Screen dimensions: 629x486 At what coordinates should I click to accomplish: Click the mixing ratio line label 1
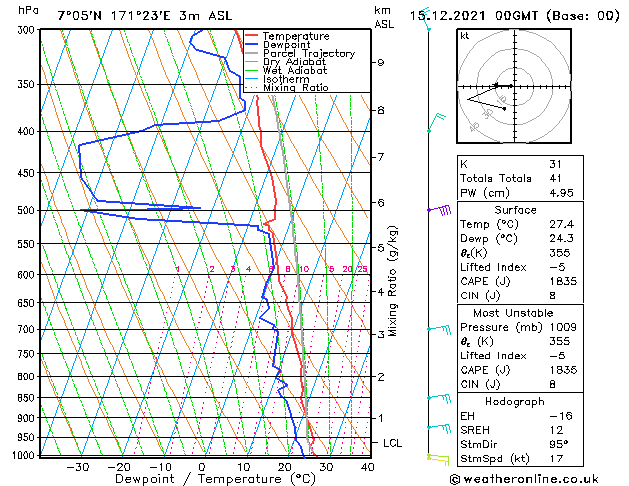click(178, 269)
